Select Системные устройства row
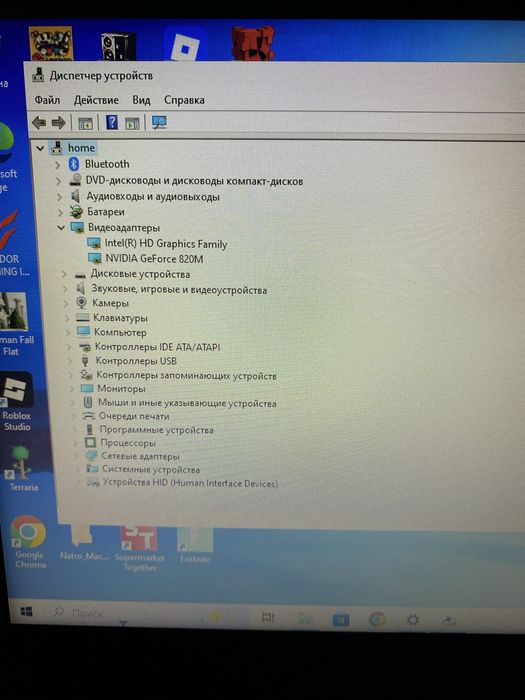This screenshot has height=700, width=525. 151,470
